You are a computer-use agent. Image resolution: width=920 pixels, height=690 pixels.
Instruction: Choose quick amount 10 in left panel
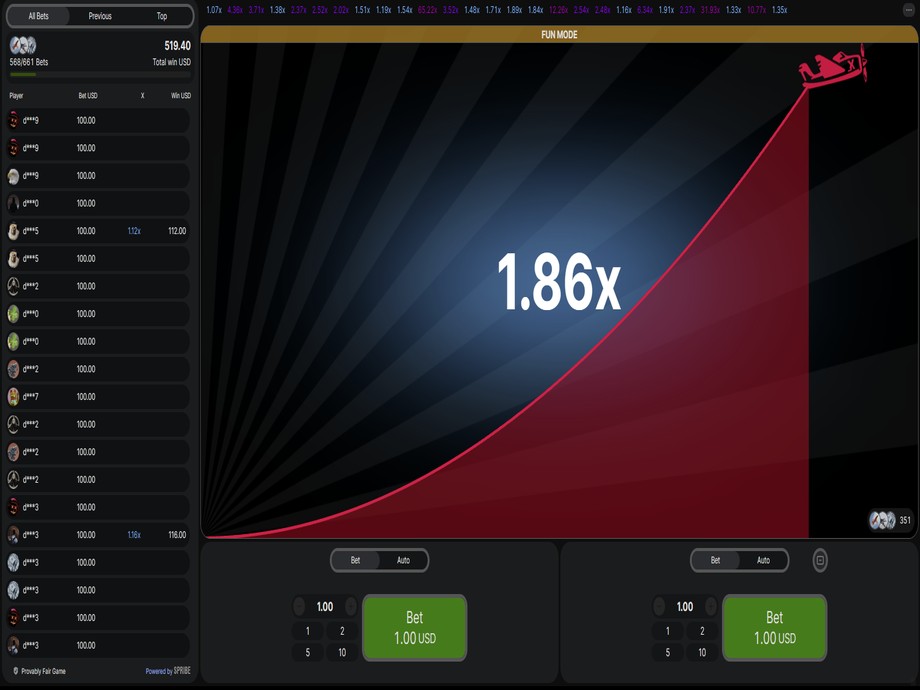tap(342, 652)
